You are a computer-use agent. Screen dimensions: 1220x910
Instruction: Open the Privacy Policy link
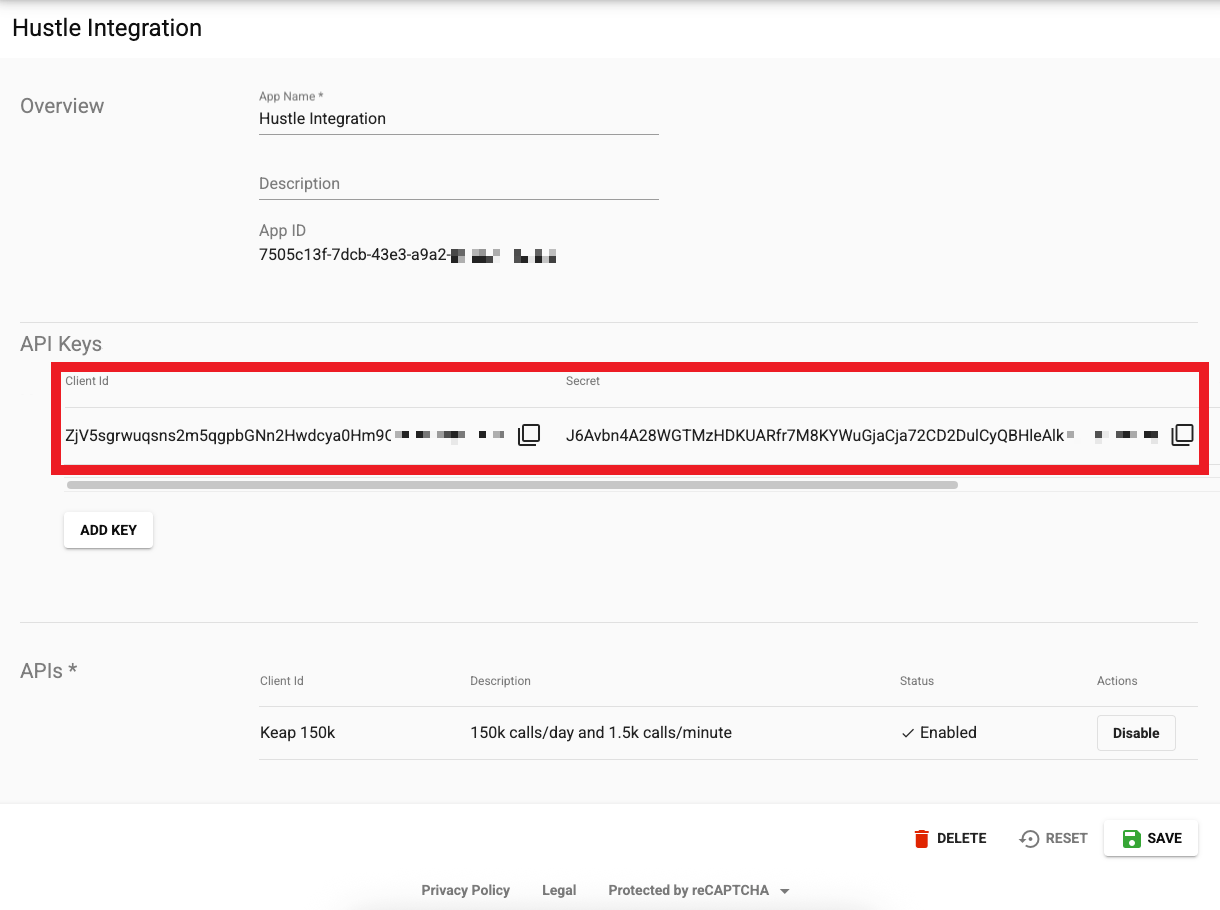465,890
